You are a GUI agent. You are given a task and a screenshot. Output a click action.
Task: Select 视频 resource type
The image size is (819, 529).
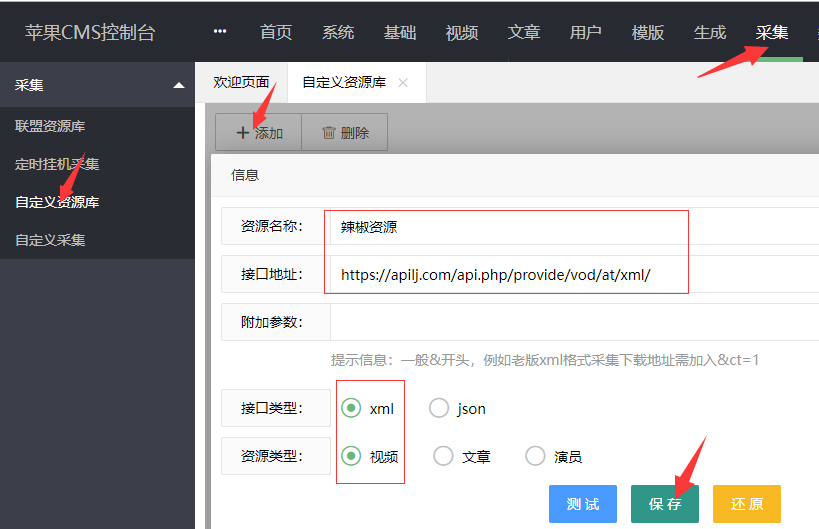[x=351, y=456]
